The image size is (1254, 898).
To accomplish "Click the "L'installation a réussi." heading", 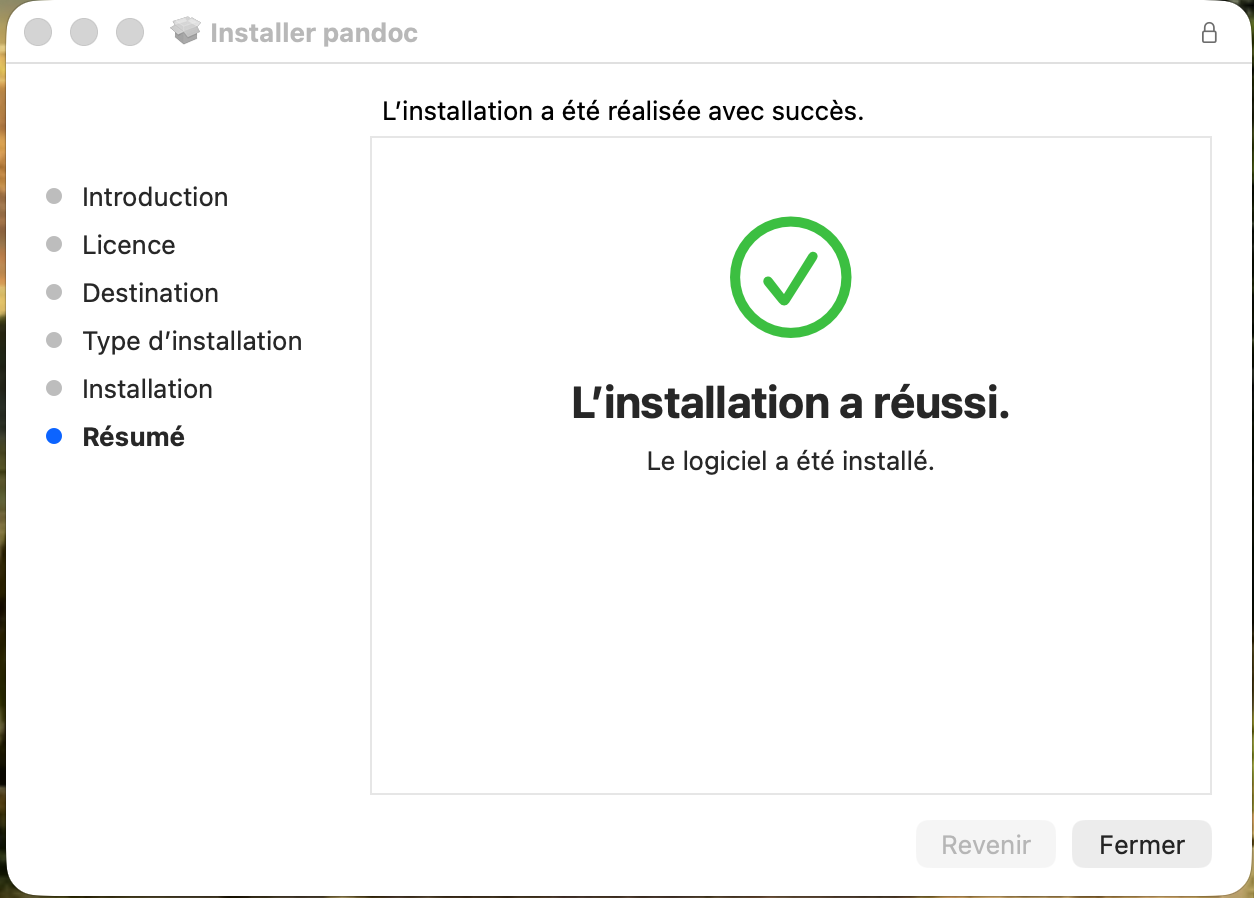I will (790, 403).
